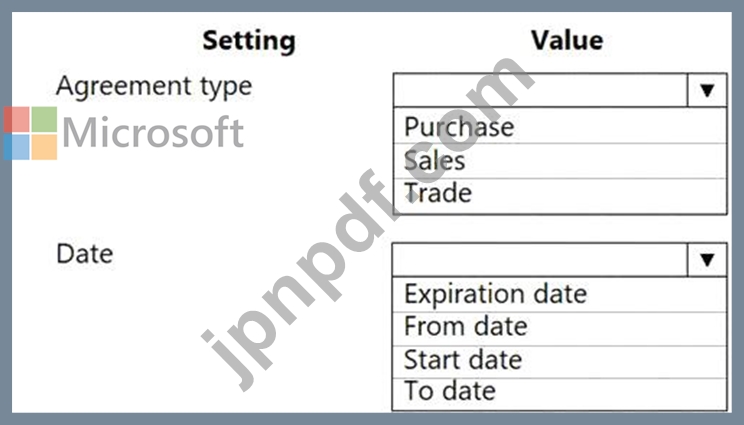Image resolution: width=744 pixels, height=425 pixels.
Task: Select the To date option
Action: coord(449,391)
